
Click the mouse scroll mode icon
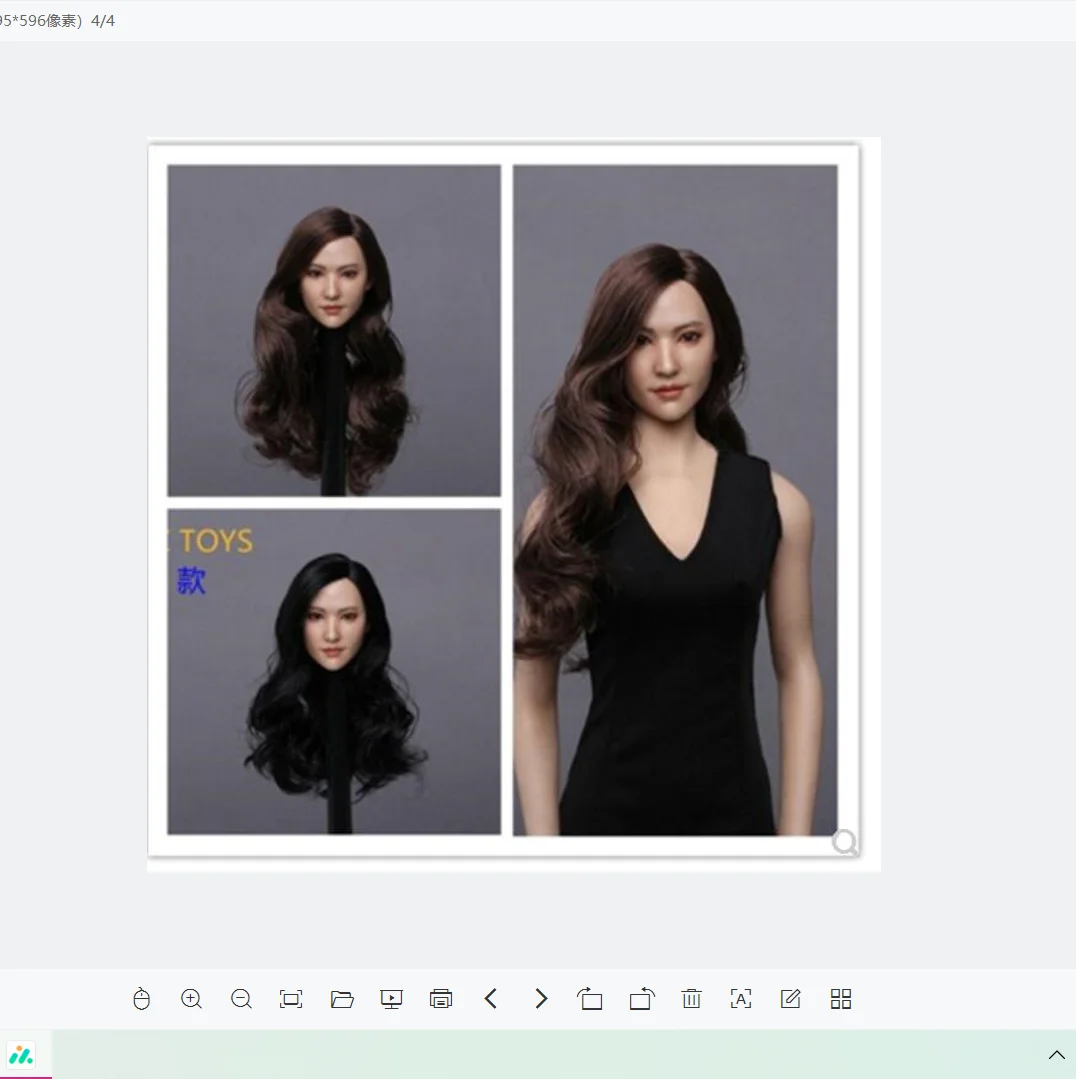pos(142,999)
